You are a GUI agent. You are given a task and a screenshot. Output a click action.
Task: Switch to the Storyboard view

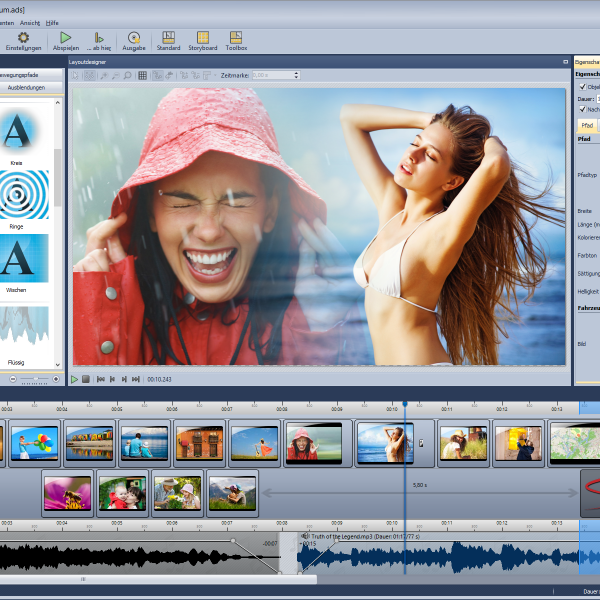click(203, 41)
